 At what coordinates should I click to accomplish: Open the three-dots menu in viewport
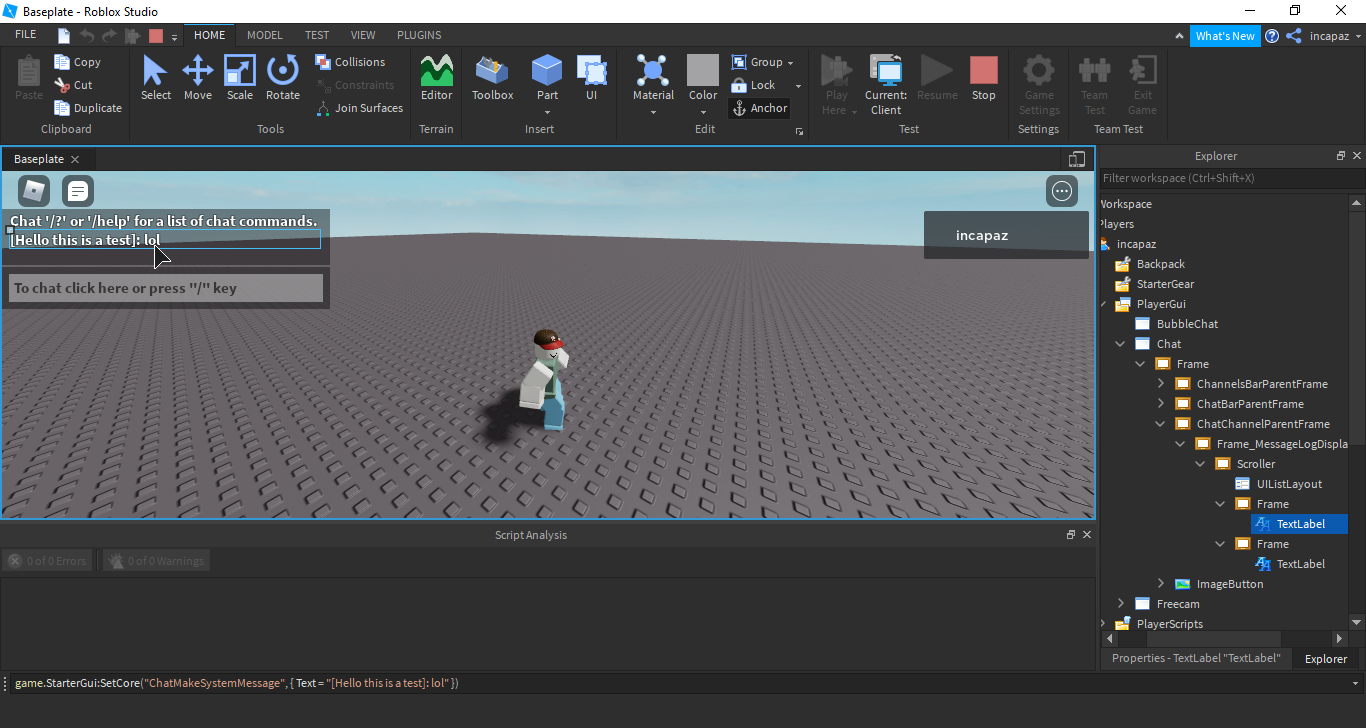tap(1062, 191)
